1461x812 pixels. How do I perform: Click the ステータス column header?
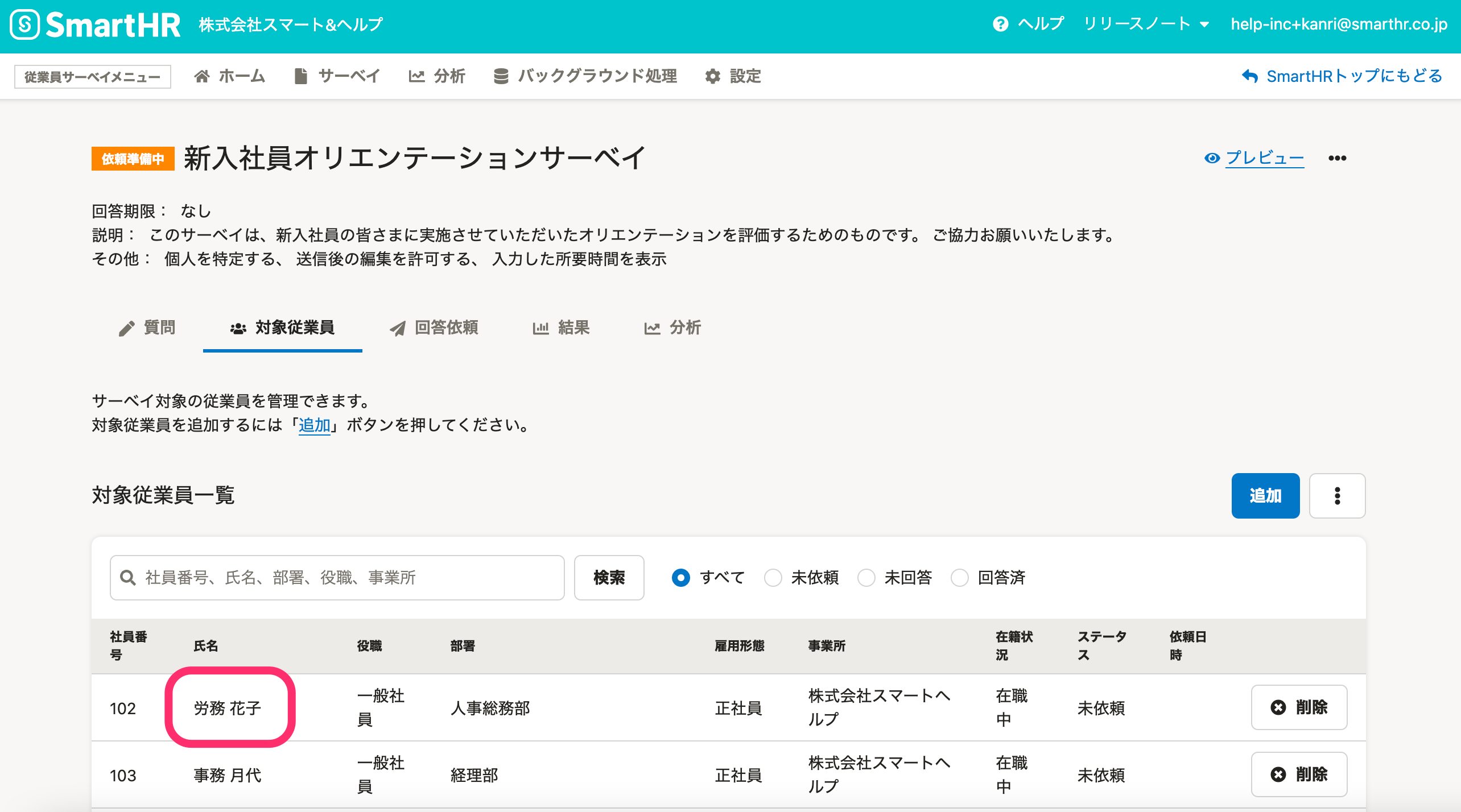tap(1102, 646)
